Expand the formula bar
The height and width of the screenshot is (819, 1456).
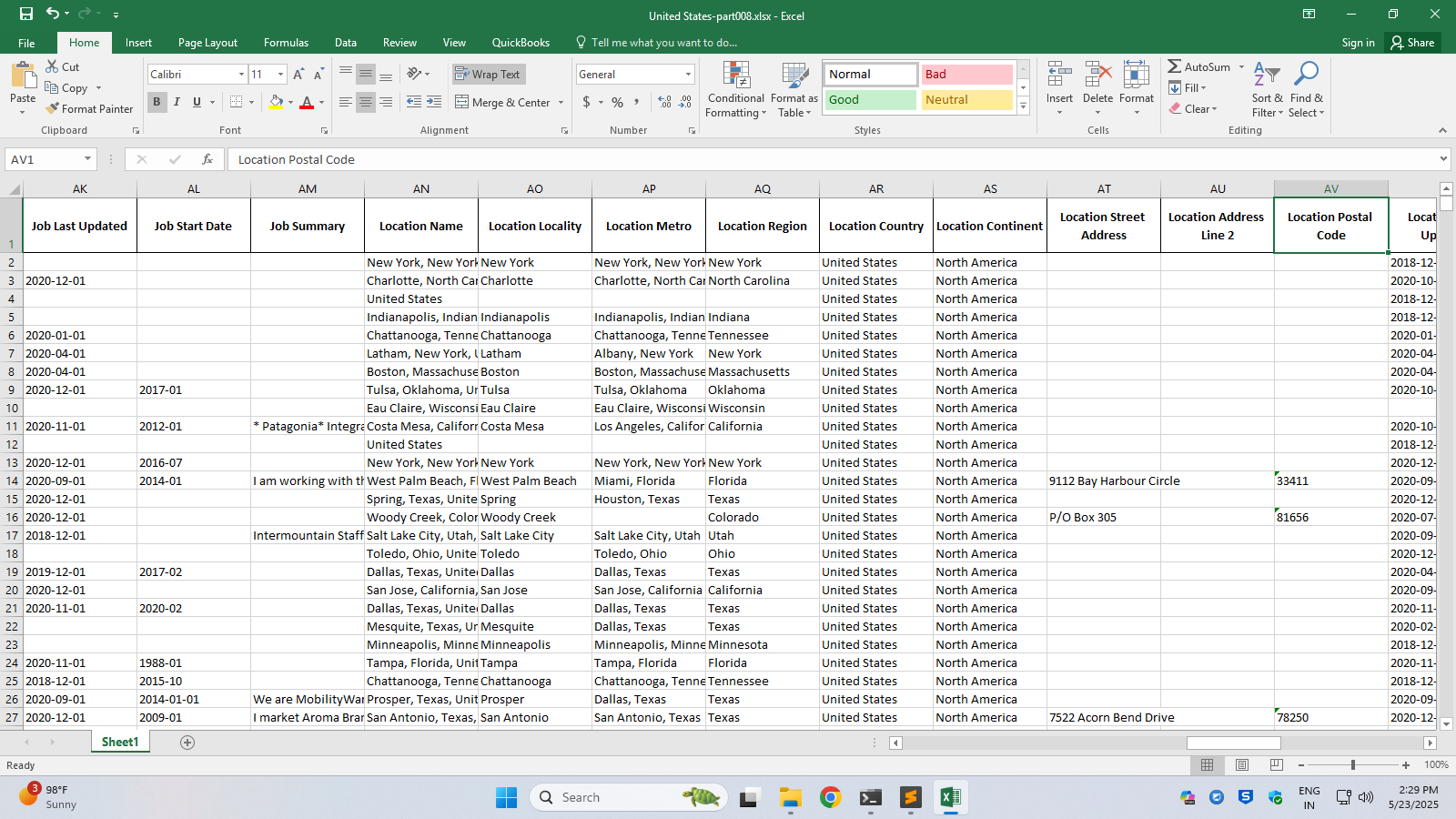pos(1444,159)
